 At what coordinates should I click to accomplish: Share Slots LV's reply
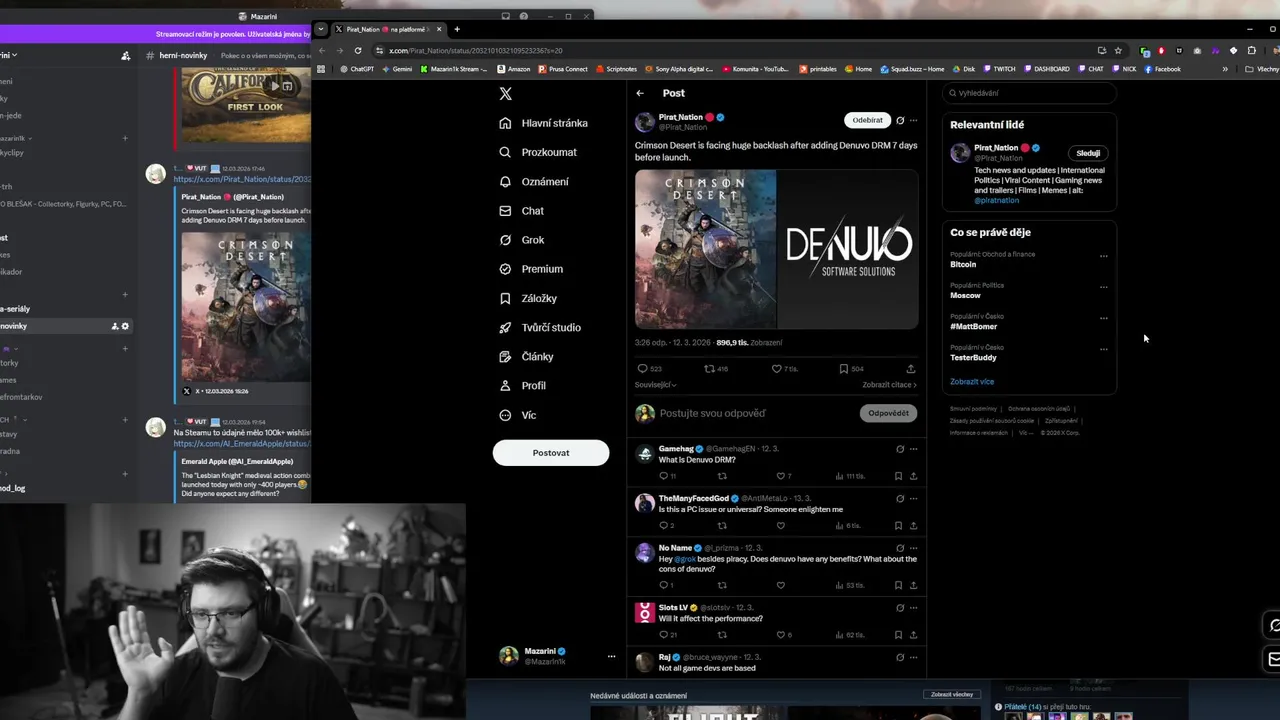pyautogui.click(x=913, y=635)
